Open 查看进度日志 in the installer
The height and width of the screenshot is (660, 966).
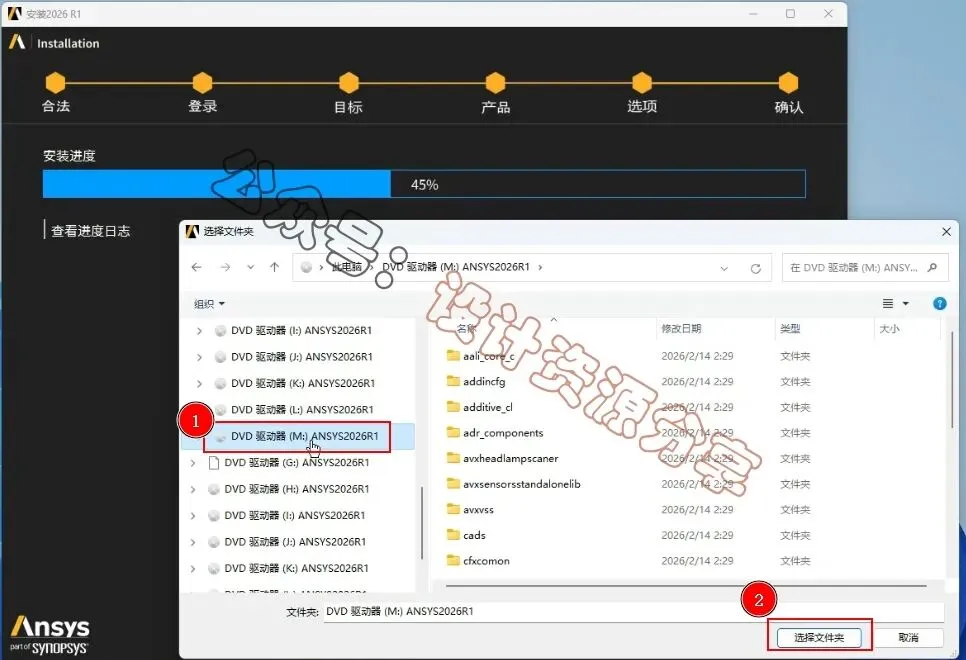[91, 231]
